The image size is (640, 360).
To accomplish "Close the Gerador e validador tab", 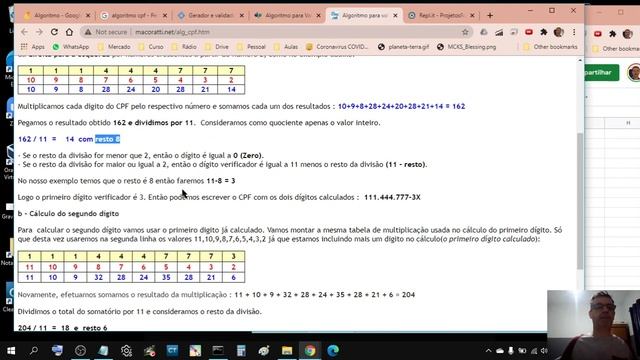I will [242, 16].
